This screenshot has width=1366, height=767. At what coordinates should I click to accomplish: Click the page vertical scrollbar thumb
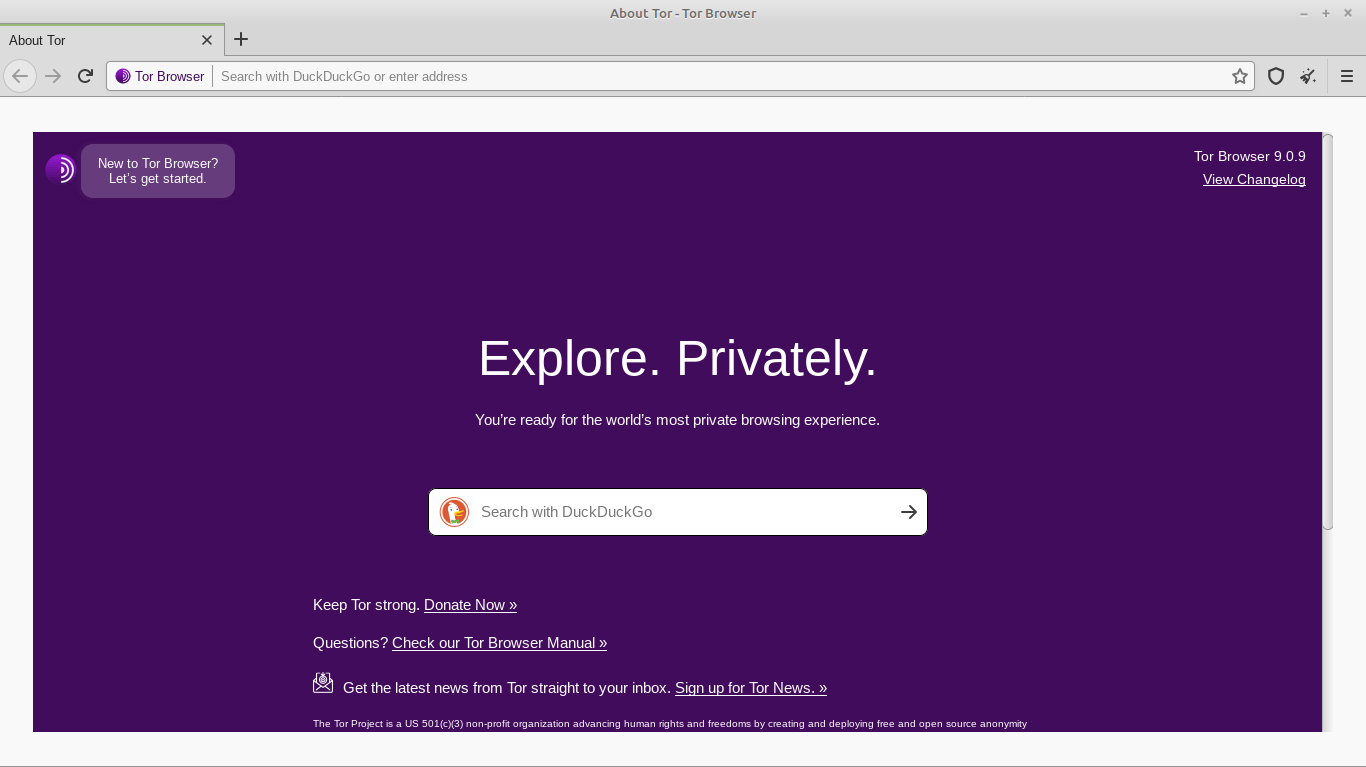(x=1328, y=331)
